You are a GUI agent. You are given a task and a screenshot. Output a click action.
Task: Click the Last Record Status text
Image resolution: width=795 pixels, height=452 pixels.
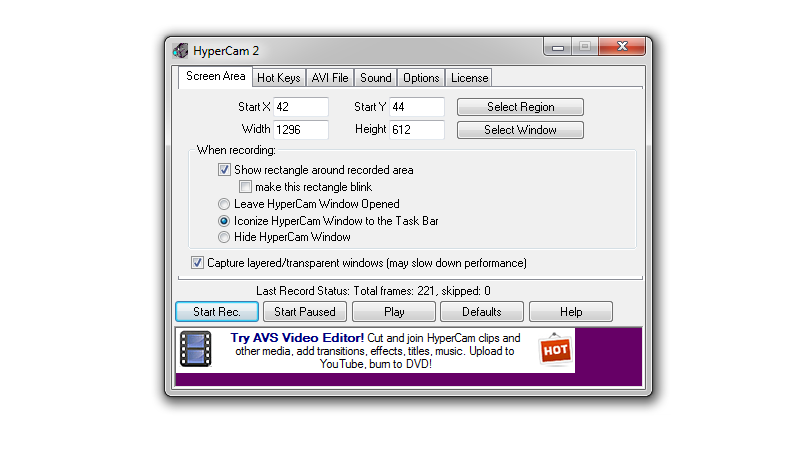(x=373, y=291)
